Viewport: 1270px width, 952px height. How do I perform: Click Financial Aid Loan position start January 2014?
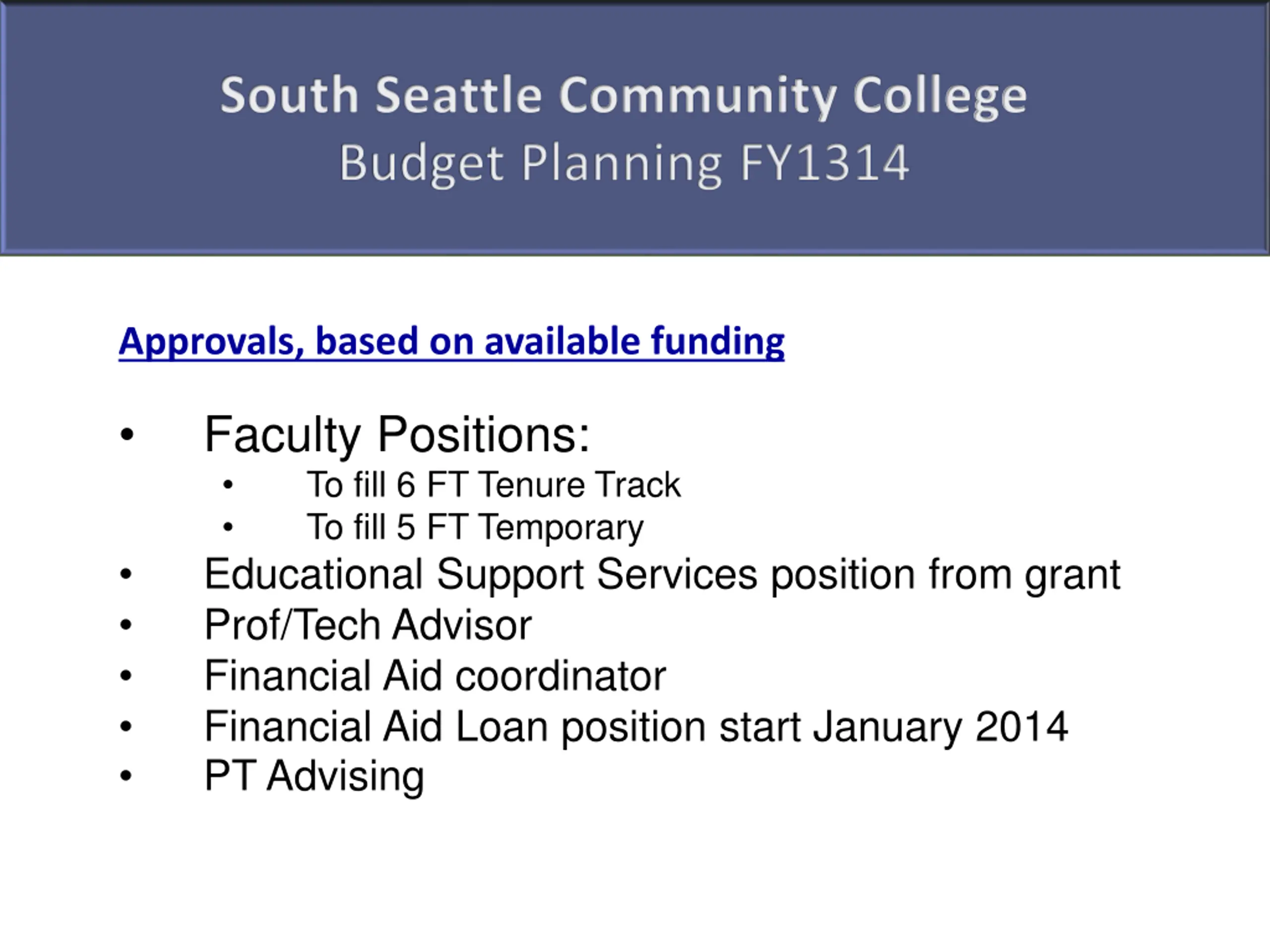tap(636, 727)
